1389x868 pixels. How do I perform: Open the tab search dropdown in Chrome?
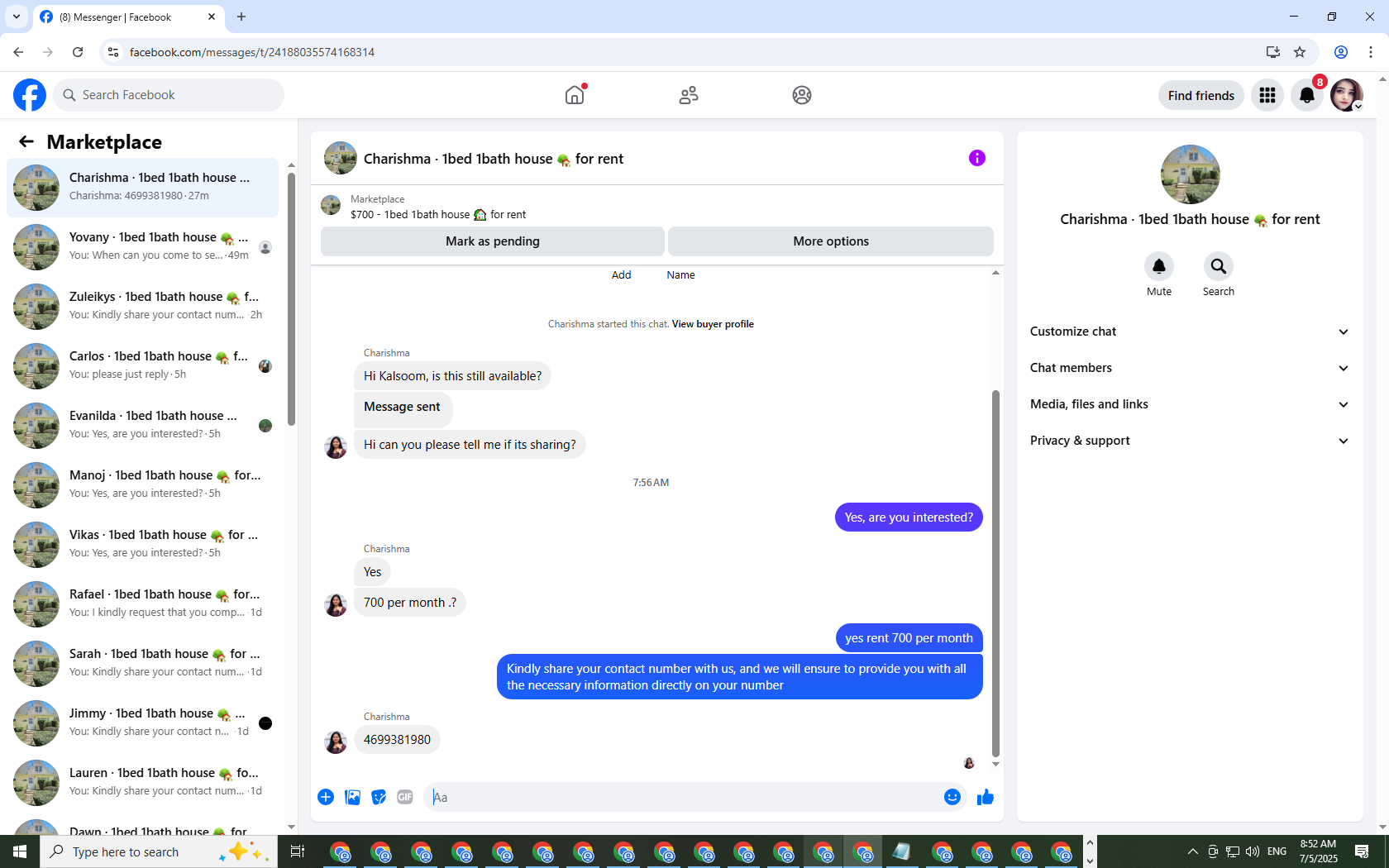pos(16,17)
